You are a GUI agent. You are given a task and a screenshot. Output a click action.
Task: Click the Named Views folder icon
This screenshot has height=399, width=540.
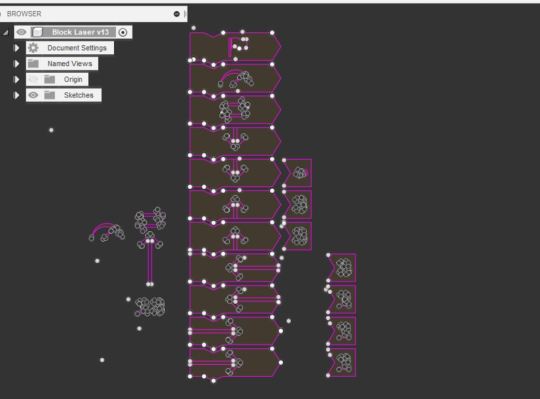coord(33,63)
